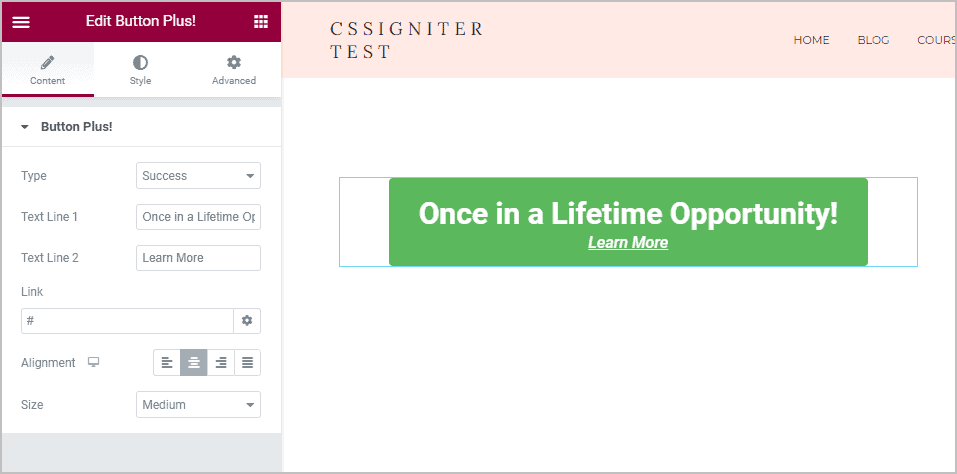
Task: Switch to the Content tab
Action: coord(48,70)
